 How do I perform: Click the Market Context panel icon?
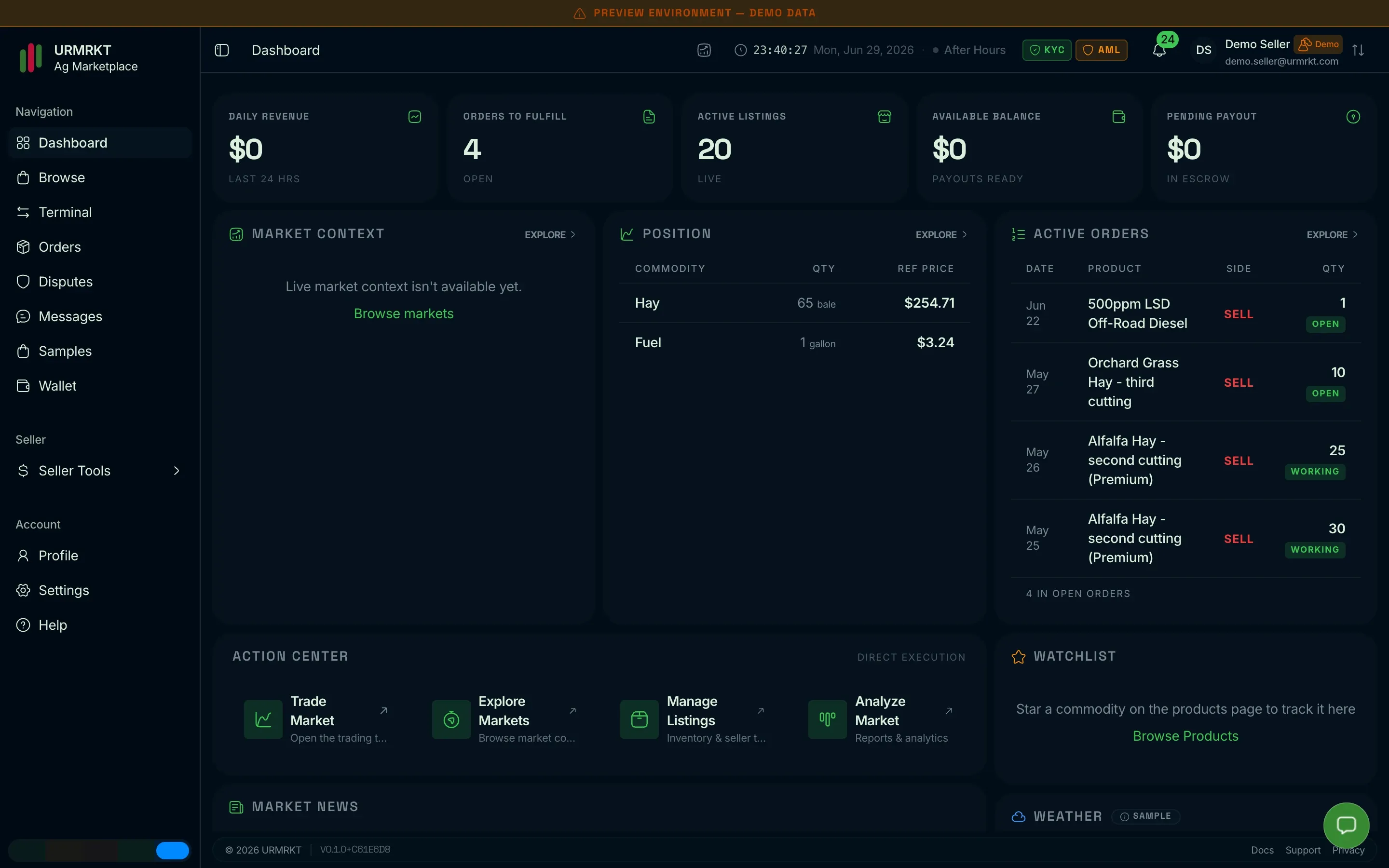point(236,234)
